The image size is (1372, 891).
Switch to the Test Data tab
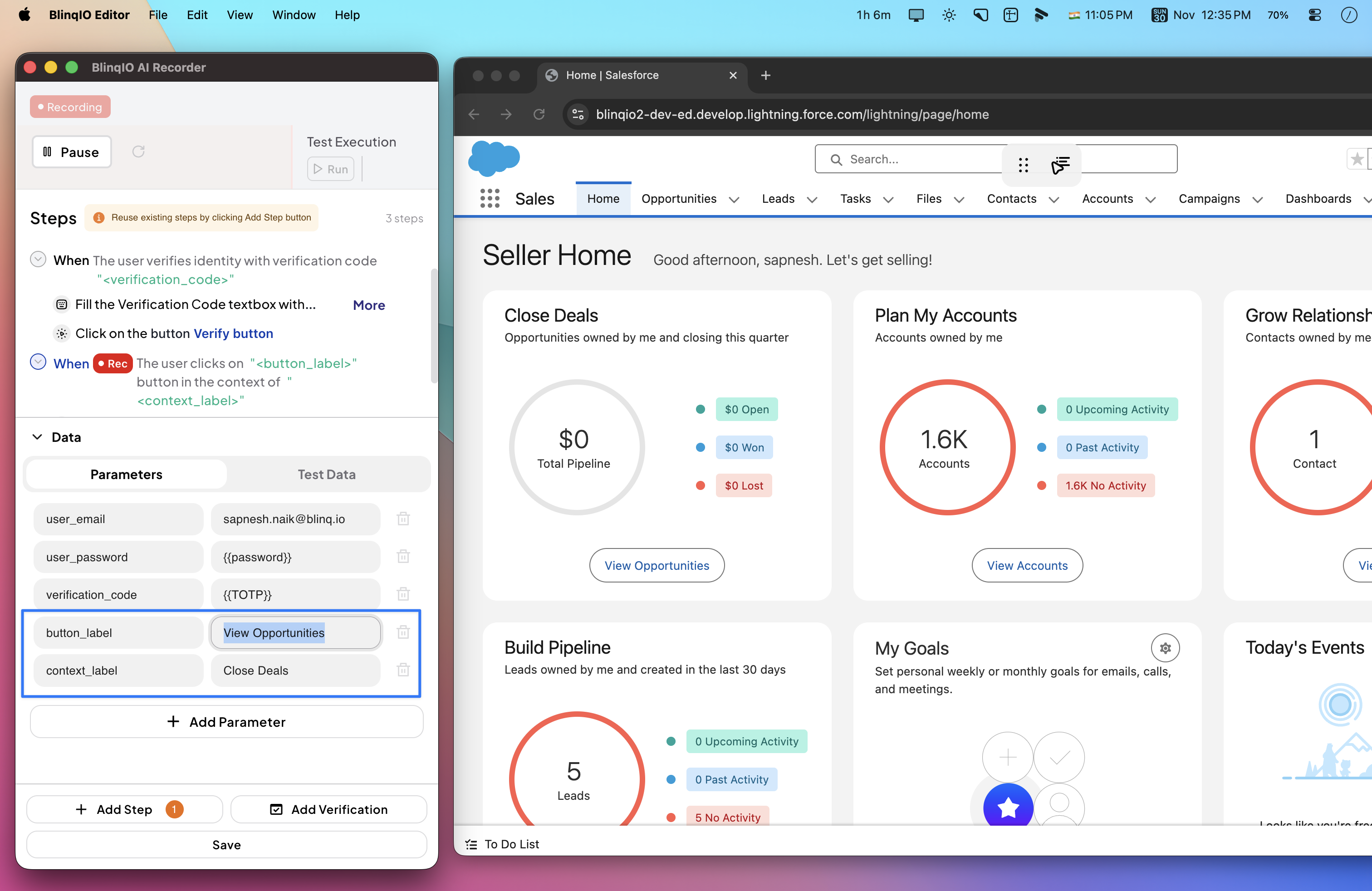(326, 475)
